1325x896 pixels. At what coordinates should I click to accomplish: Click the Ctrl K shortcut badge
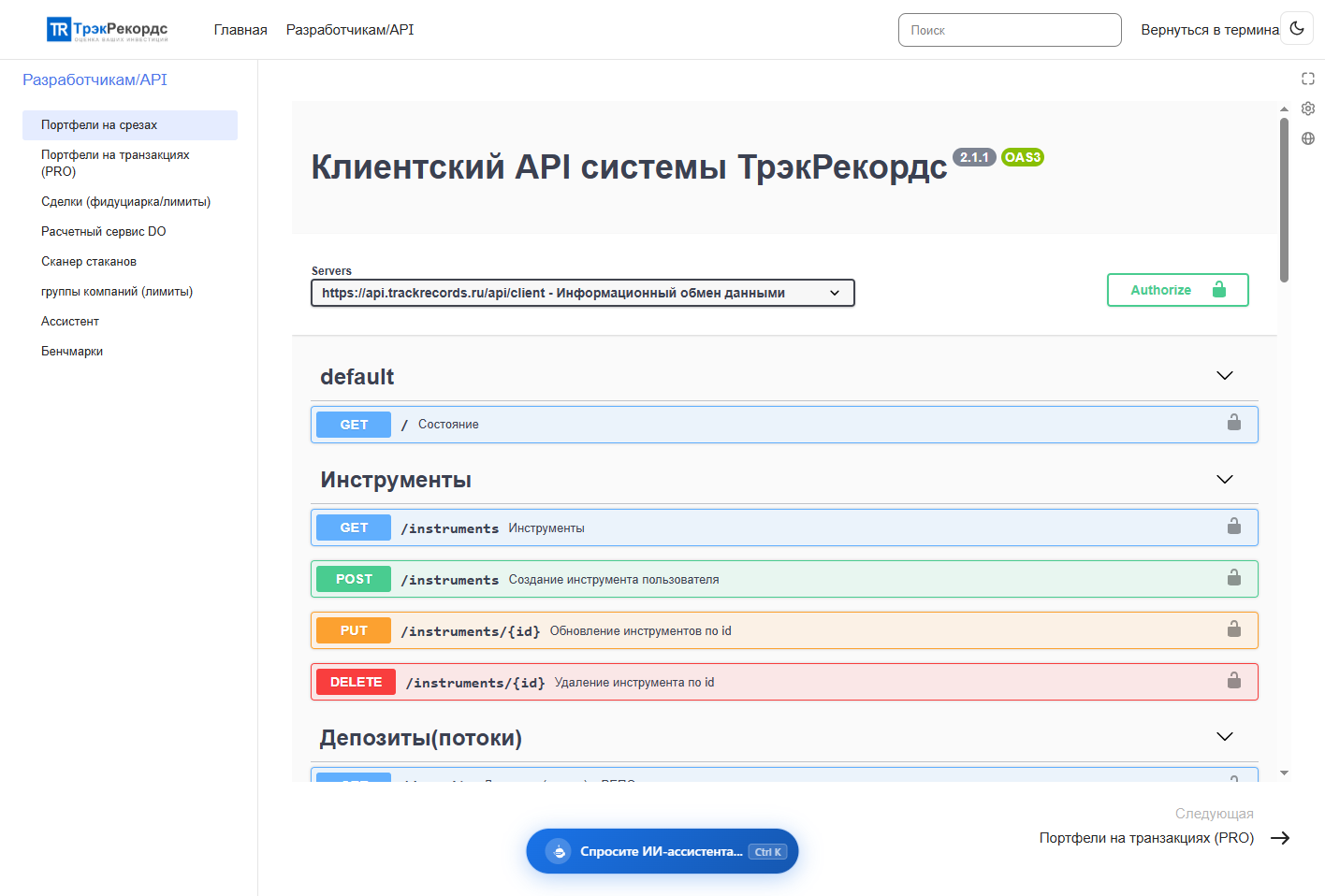pyautogui.click(x=768, y=852)
